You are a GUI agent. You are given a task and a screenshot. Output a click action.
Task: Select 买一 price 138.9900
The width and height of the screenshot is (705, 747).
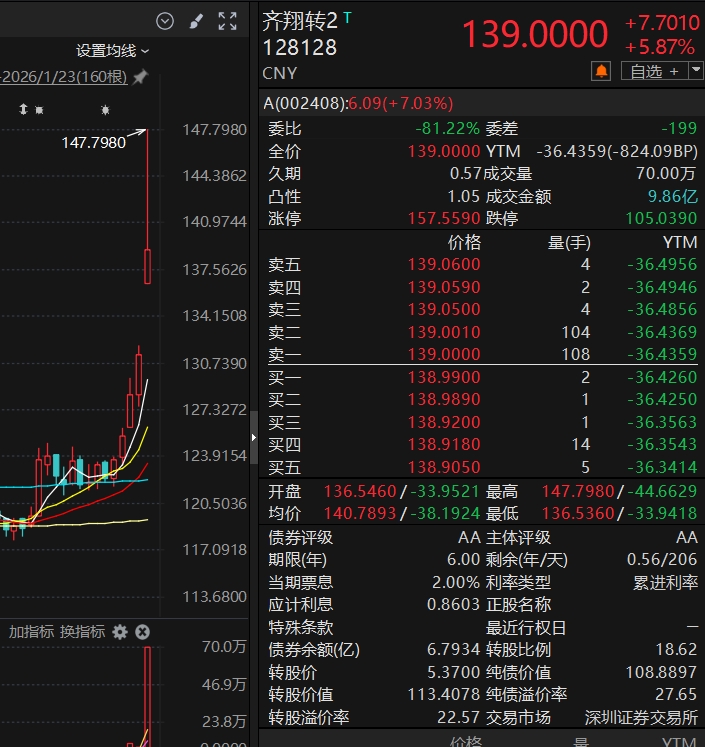(444, 377)
